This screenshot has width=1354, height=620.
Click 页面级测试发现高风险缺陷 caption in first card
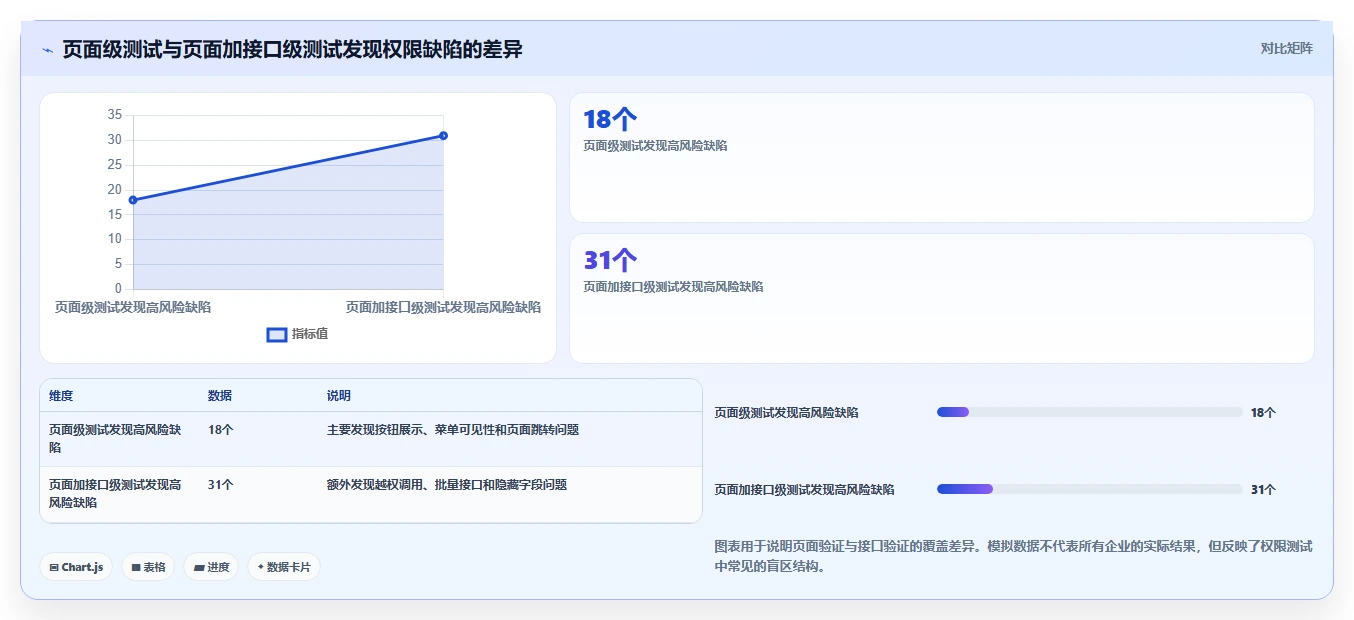[655, 146]
